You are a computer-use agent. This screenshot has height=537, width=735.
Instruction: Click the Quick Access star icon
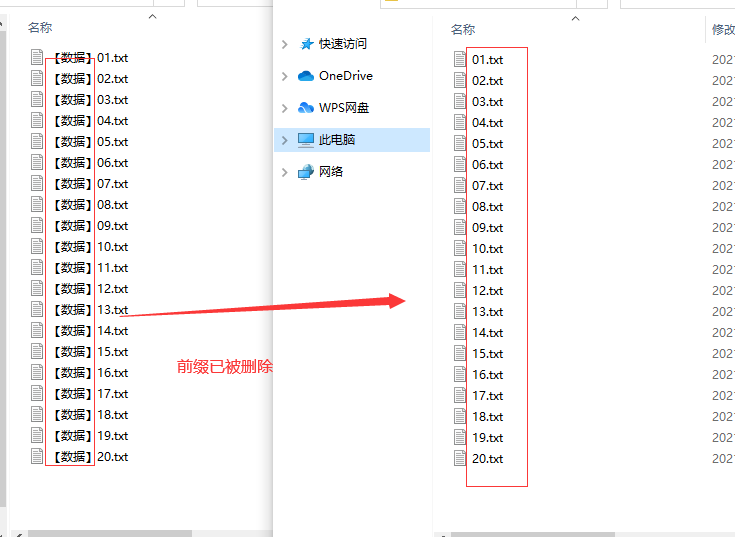click(x=307, y=44)
